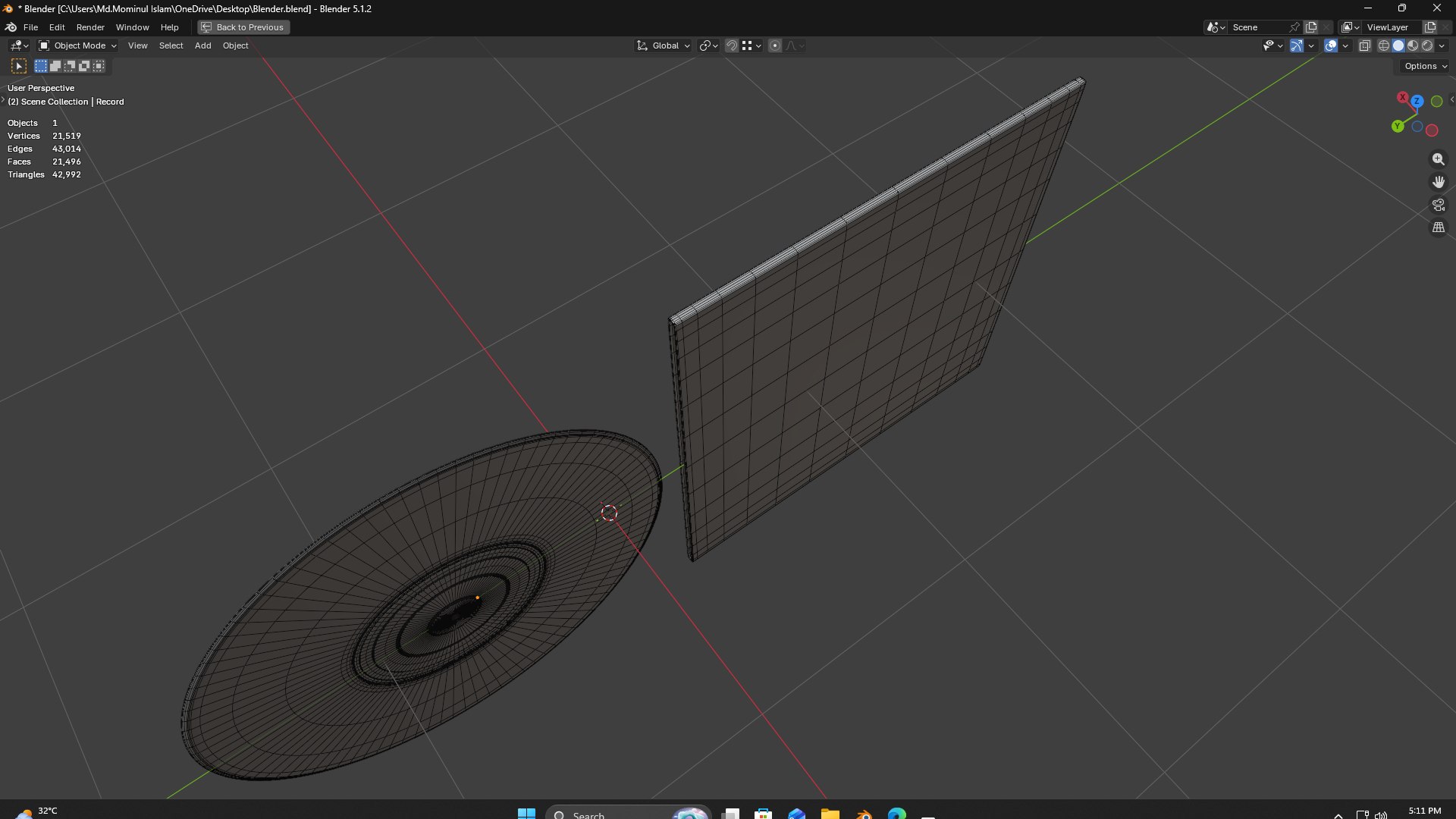Viewport: 1456px width, 819px height.
Task: Click the Add View Layer icon
Action: pos(1430,27)
